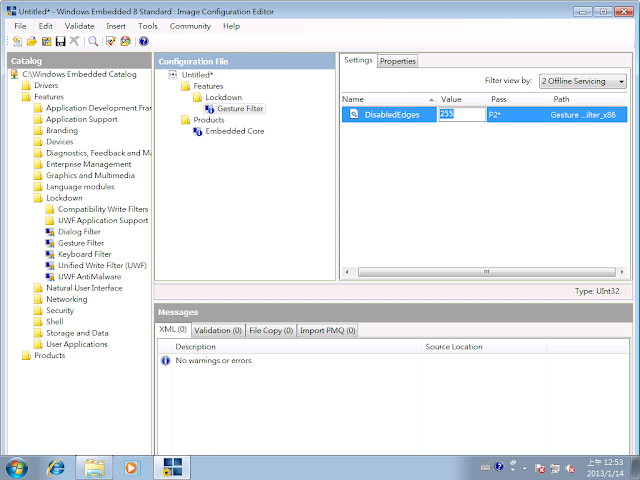Image resolution: width=640 pixels, height=480 pixels.
Task: Click the Create Media toolbar icon
Action: (125, 41)
